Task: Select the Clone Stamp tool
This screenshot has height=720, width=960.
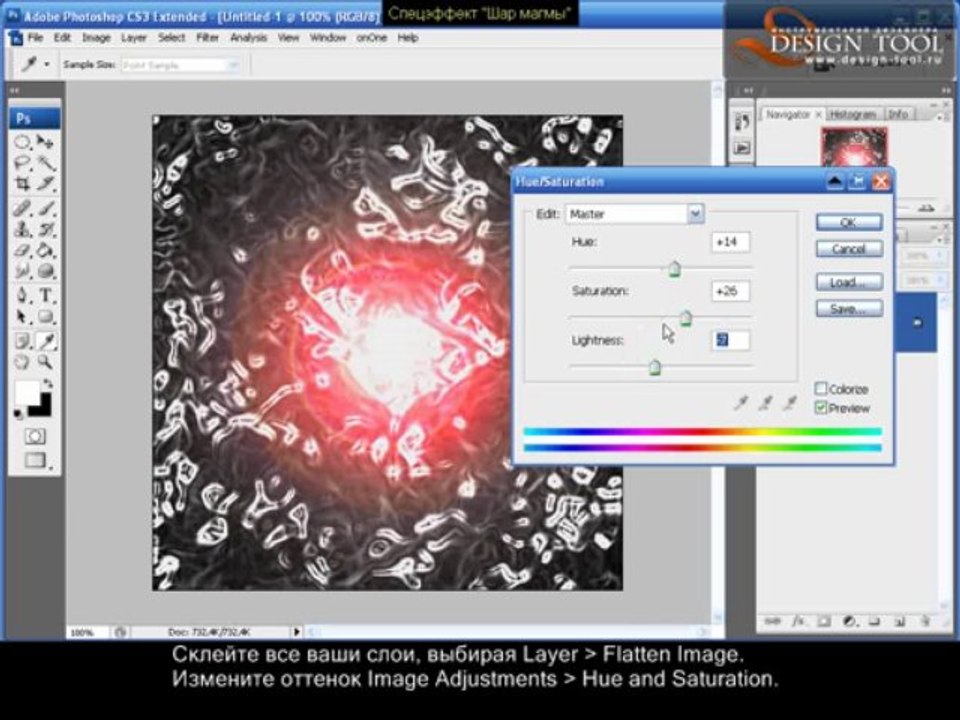Action: pos(23,230)
